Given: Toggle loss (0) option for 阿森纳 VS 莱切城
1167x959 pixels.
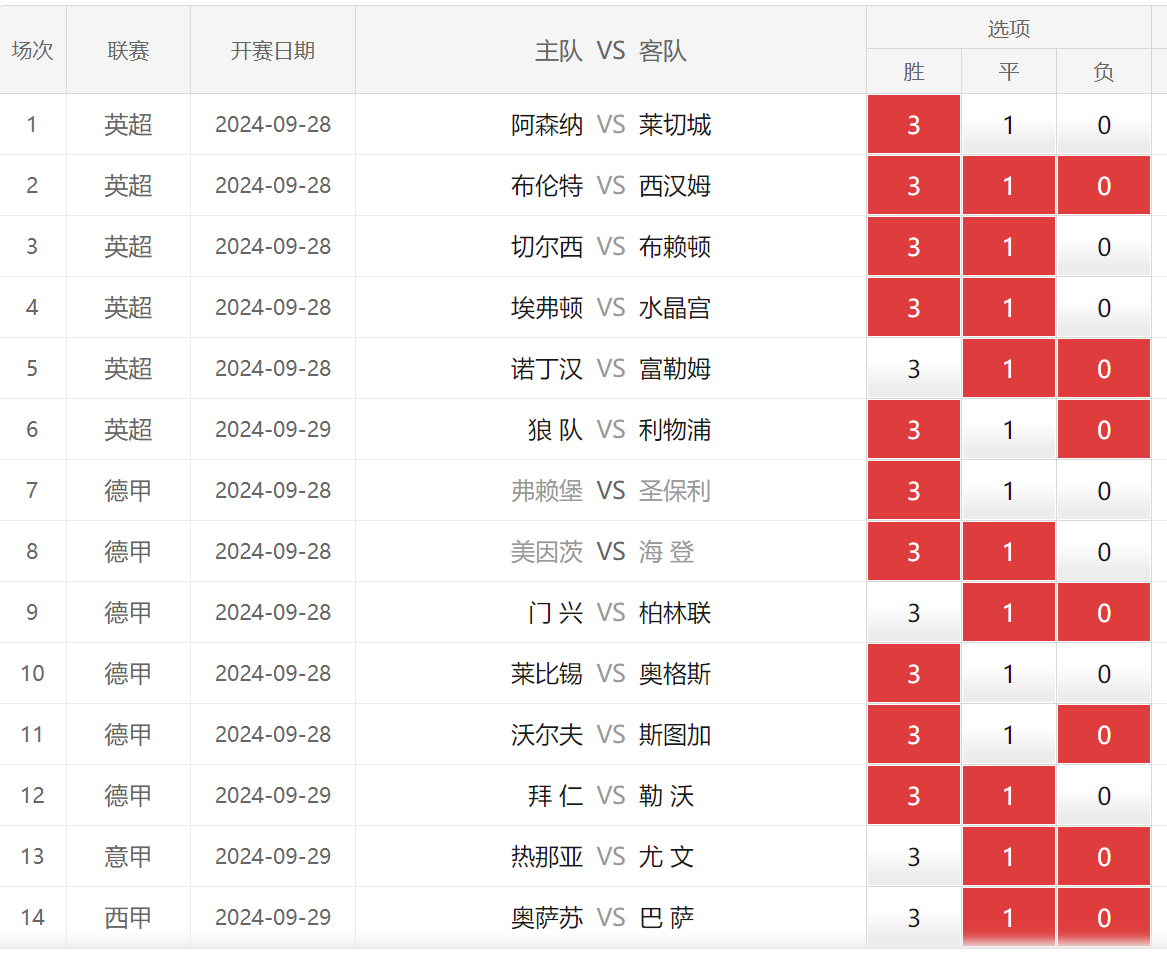Looking at the screenshot, I should [x=1104, y=124].
